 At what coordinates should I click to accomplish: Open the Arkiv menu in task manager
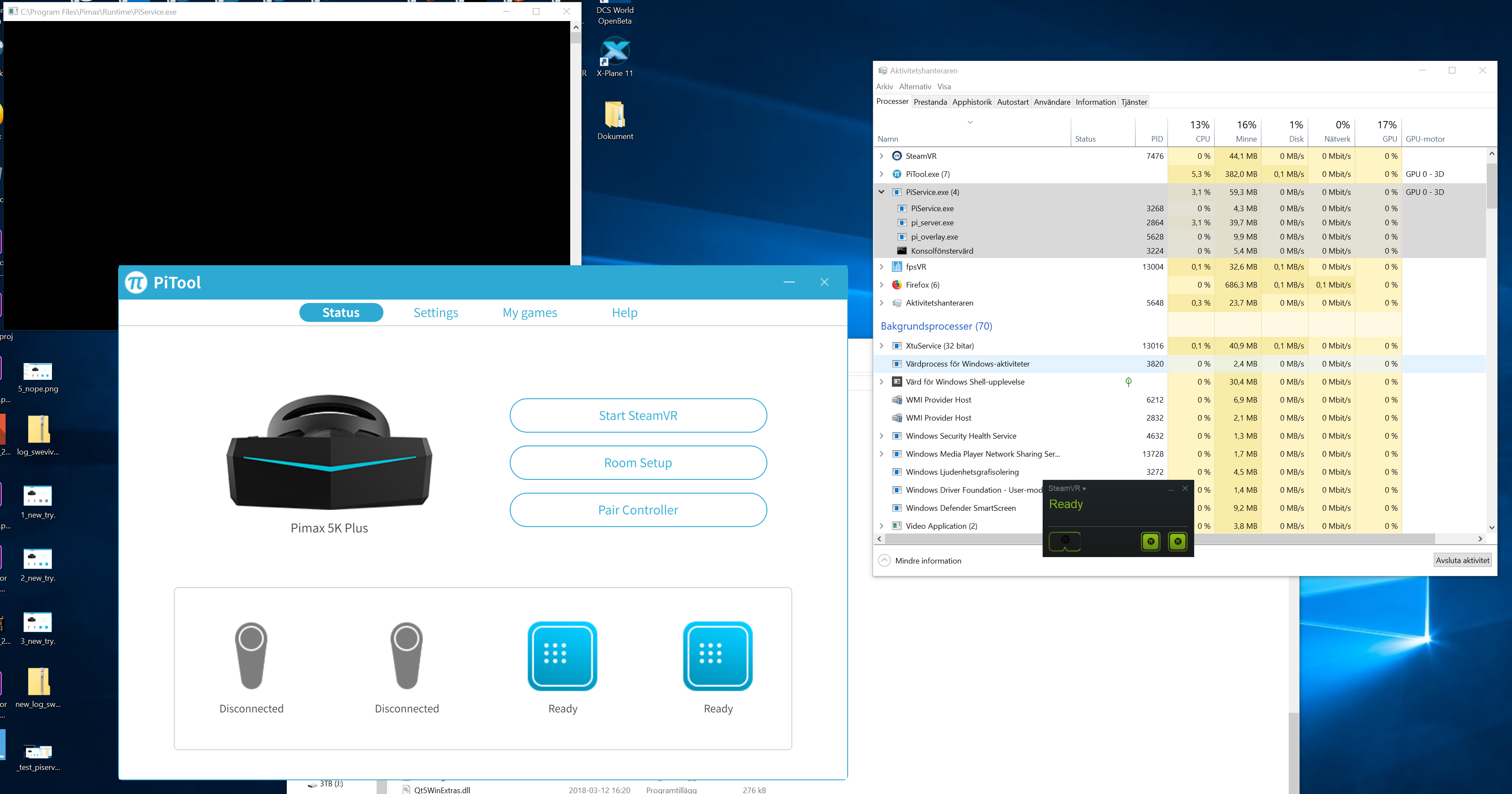[x=884, y=86]
